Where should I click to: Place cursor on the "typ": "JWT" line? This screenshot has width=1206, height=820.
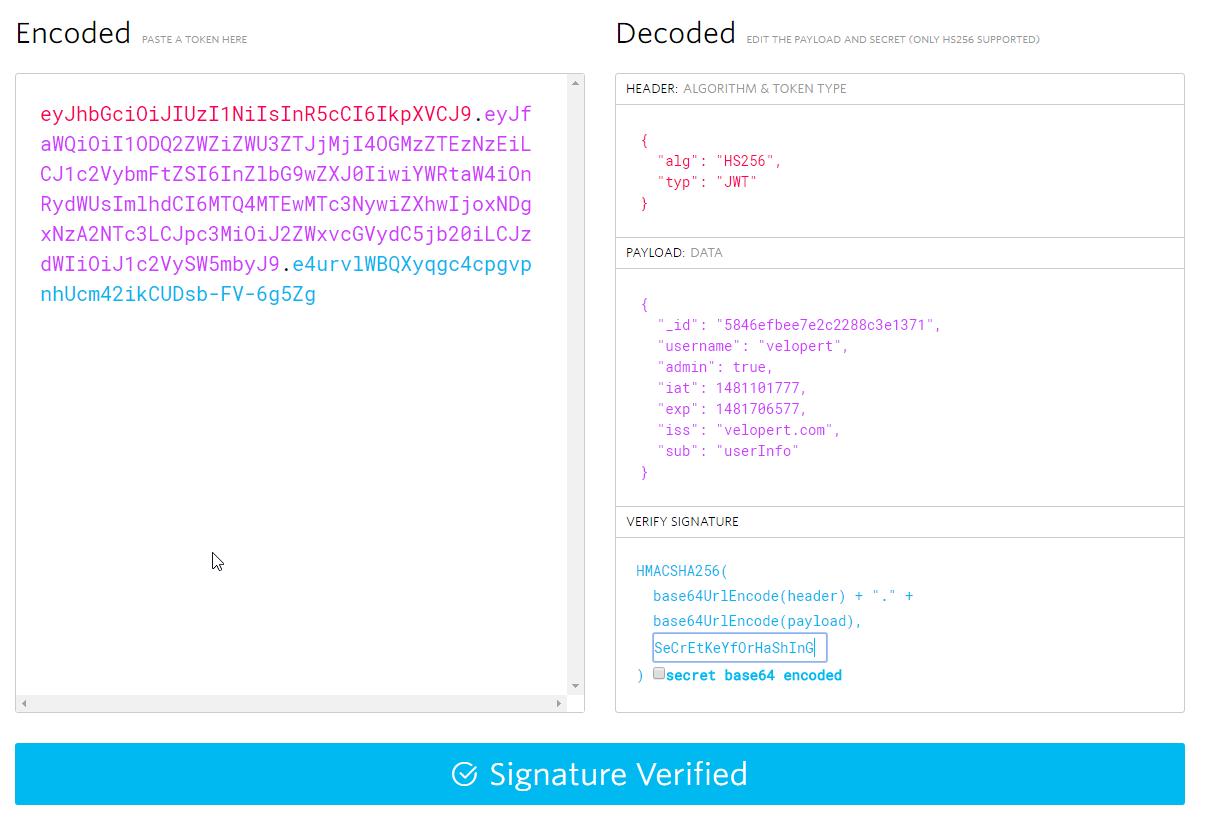(706, 182)
